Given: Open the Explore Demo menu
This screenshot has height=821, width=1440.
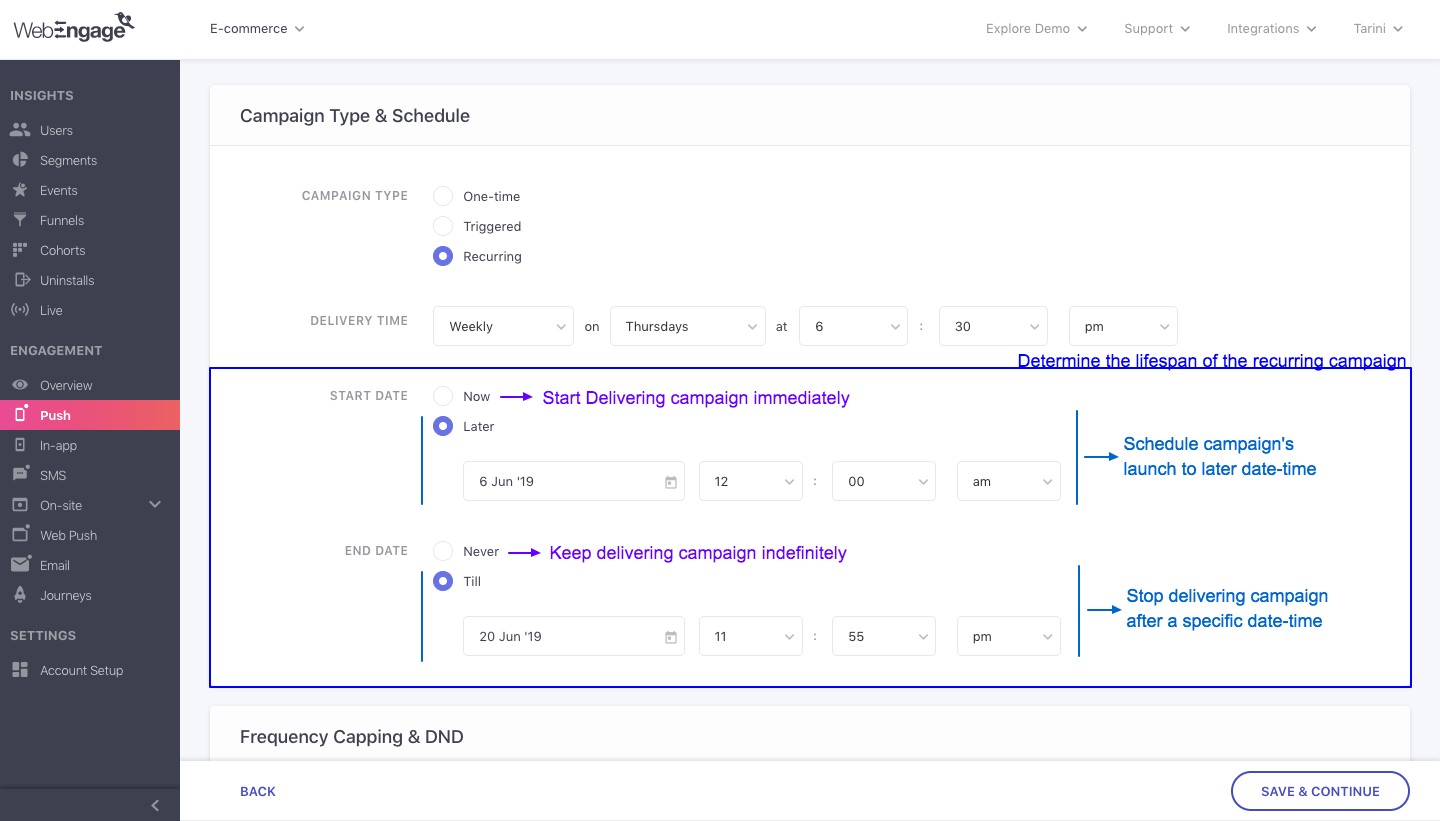Looking at the screenshot, I should click(x=1036, y=29).
